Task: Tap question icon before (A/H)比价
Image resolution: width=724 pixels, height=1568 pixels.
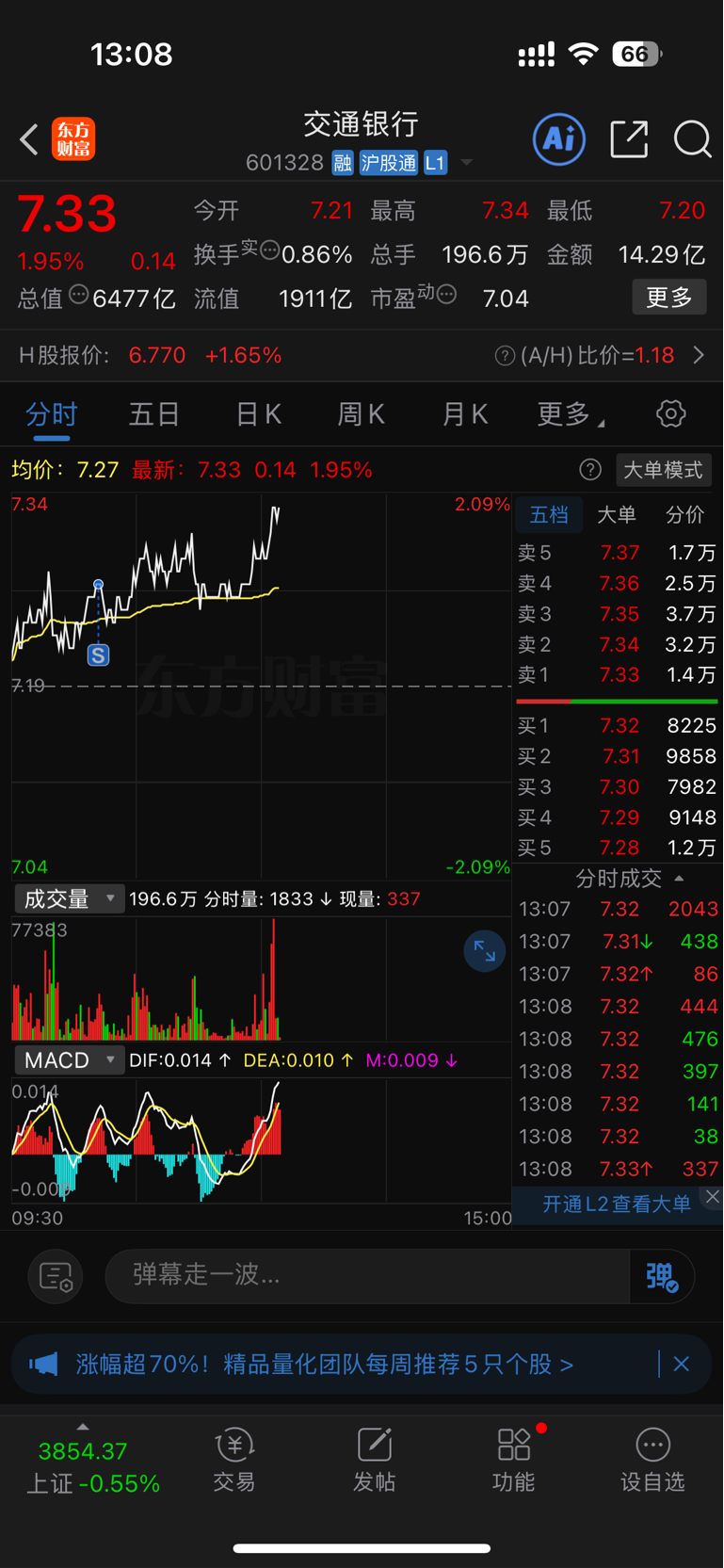Action: pos(506,356)
